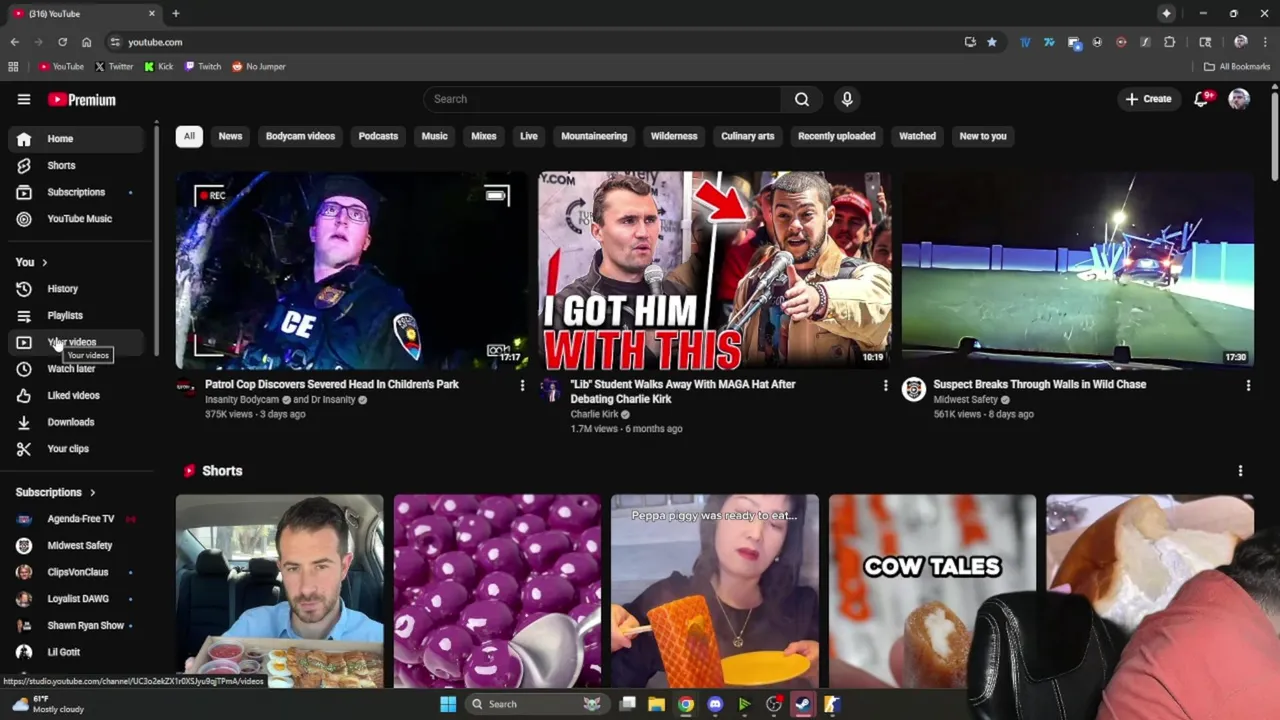Open Windows Start menu
Viewport: 1280px width, 720px height.
click(448, 704)
